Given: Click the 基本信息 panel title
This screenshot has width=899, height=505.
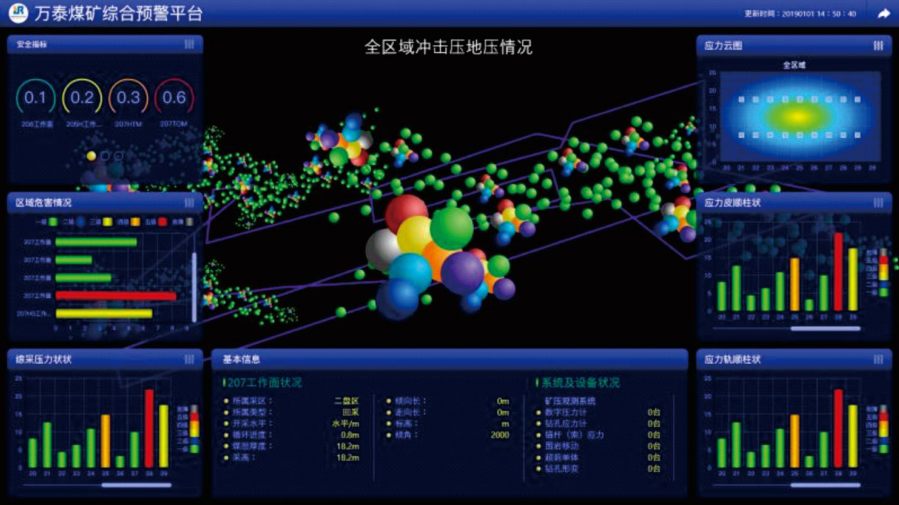Looking at the screenshot, I should 241,359.
